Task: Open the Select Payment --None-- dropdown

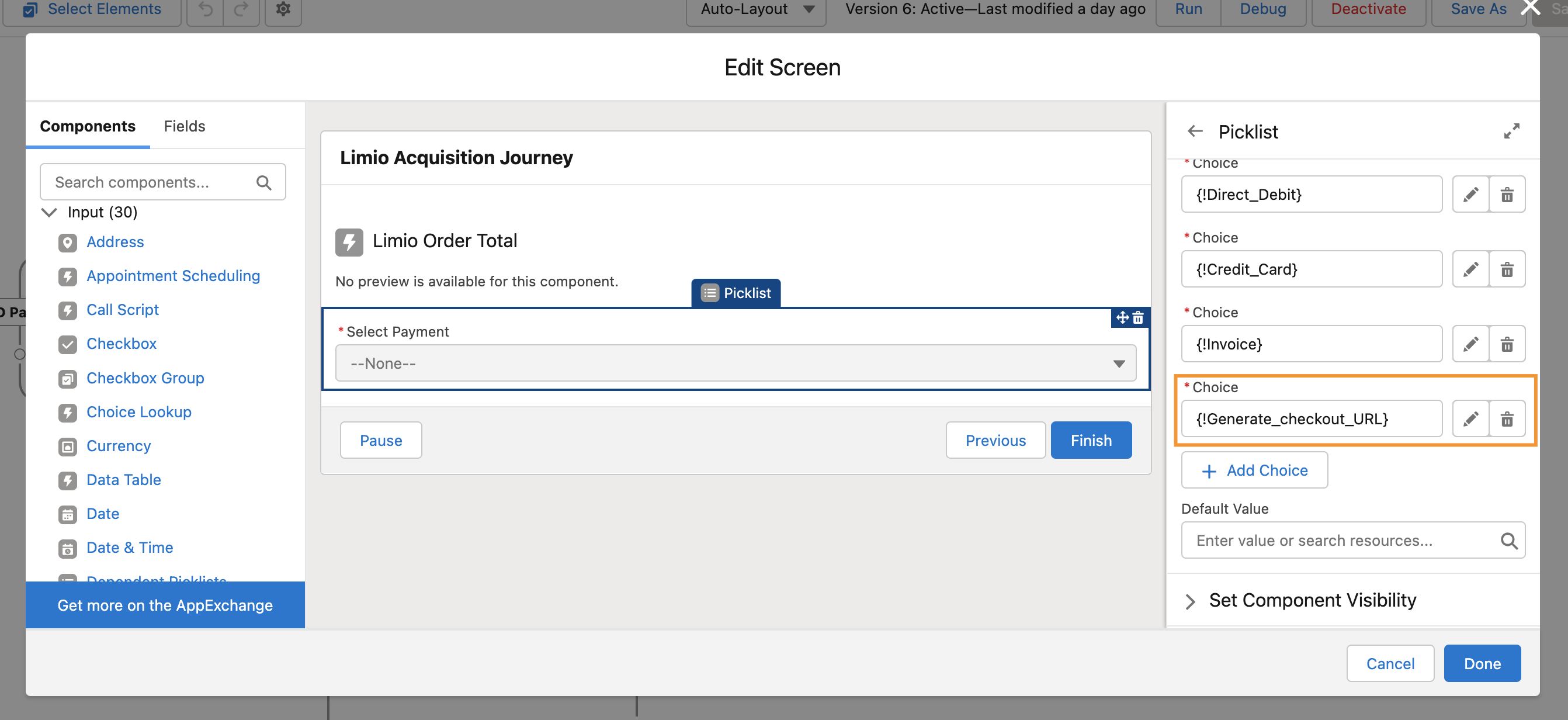Action: pos(736,364)
